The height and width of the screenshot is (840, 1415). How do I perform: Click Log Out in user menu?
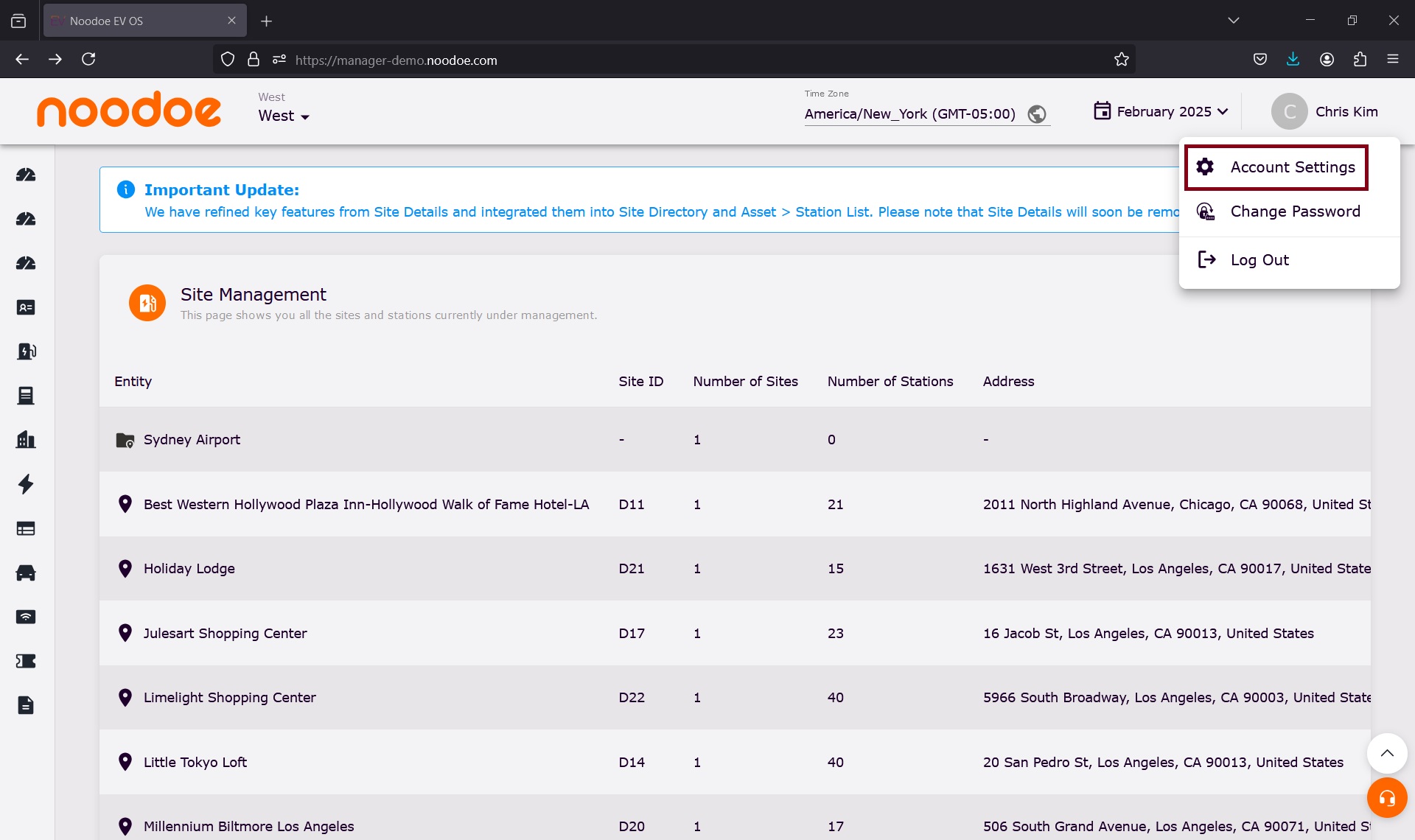point(1259,260)
